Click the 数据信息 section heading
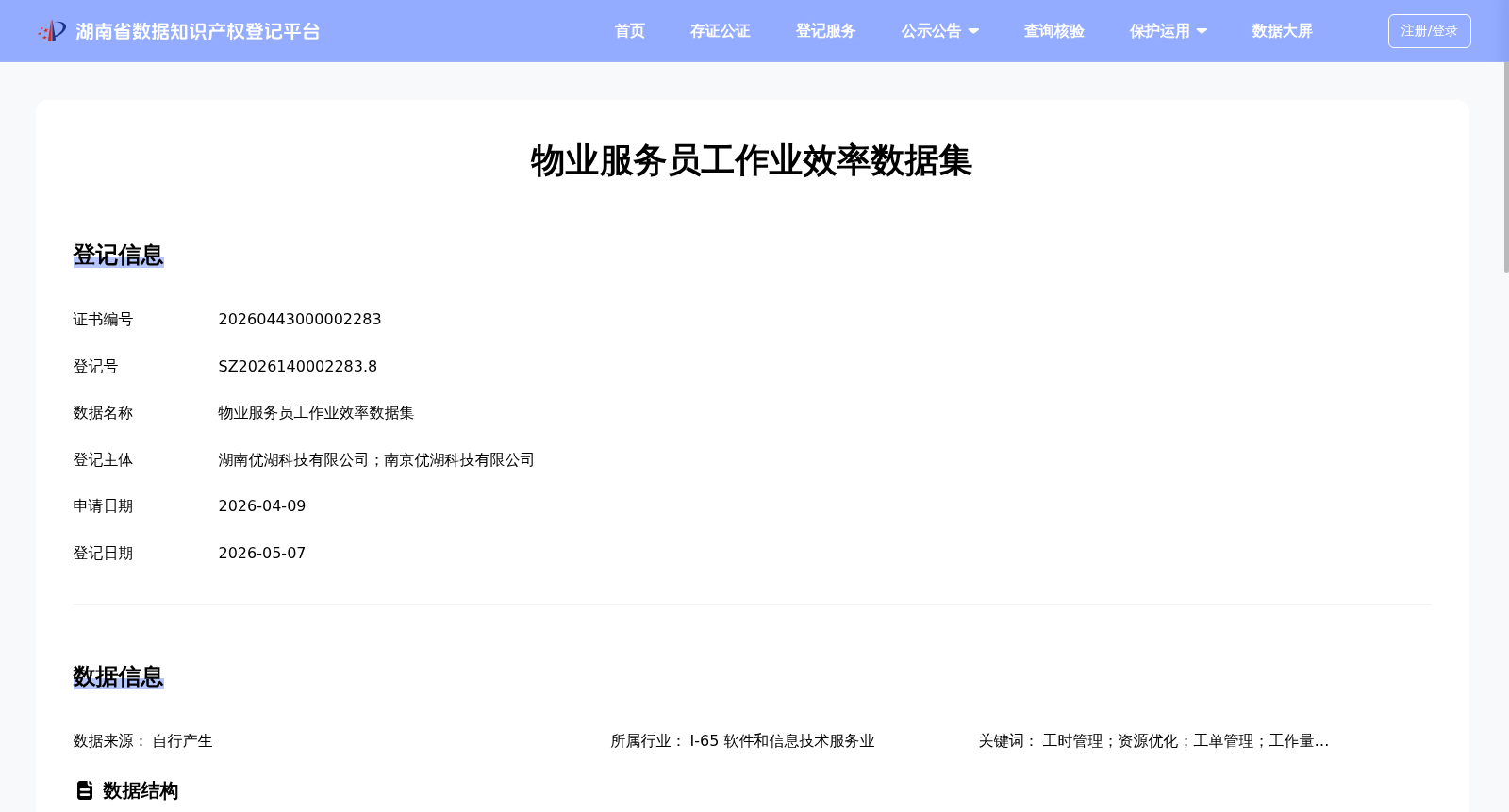This screenshot has width=1509, height=812. click(119, 676)
